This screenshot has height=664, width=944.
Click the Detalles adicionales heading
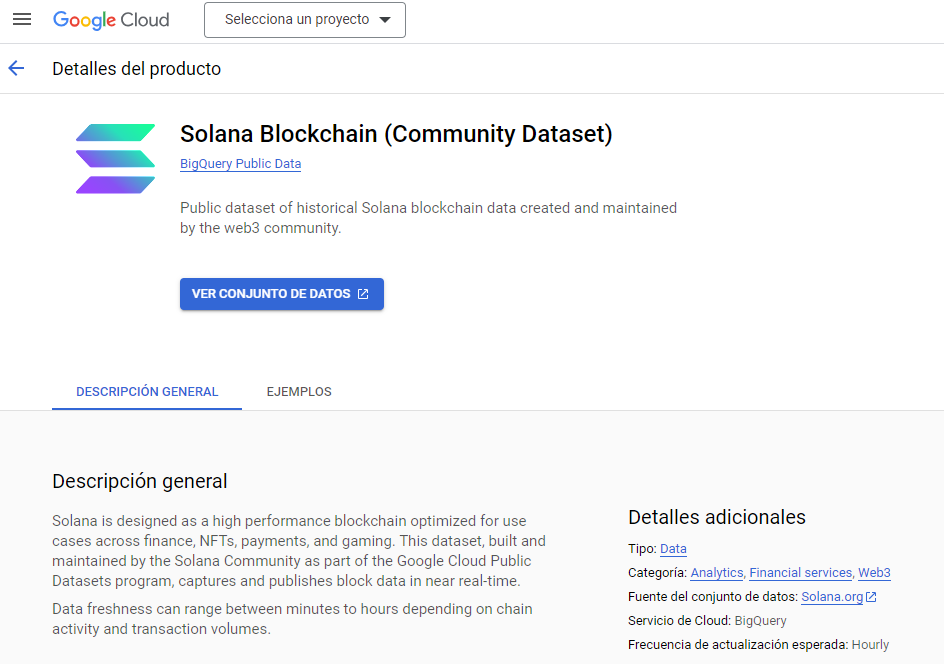pyautogui.click(x=716, y=517)
